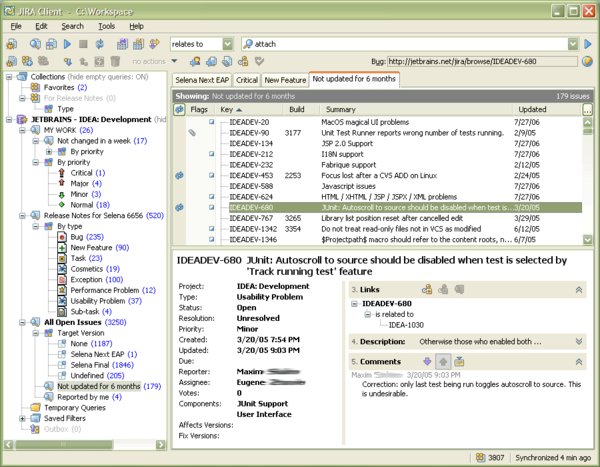The image size is (600, 467).
Task: Open the 'relates to' dropdown
Action: (229, 44)
